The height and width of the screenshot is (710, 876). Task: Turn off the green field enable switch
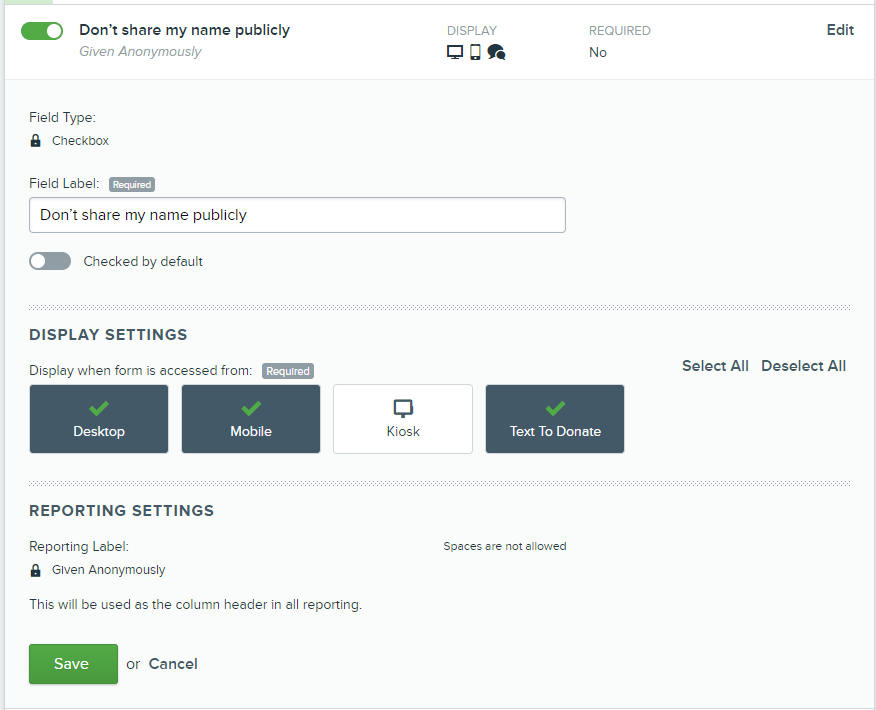click(x=42, y=31)
